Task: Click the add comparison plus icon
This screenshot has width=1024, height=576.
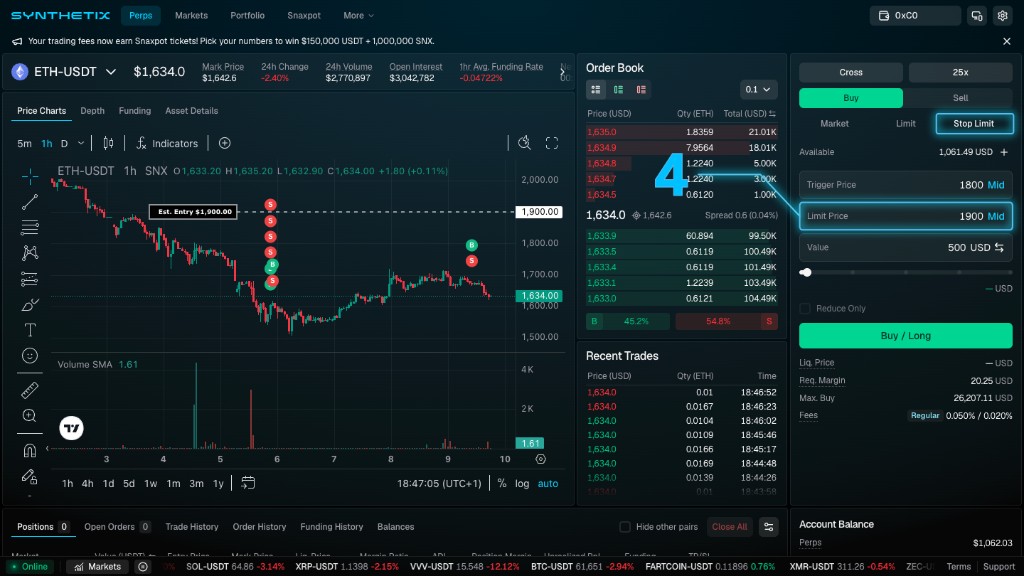Action: [x=225, y=143]
